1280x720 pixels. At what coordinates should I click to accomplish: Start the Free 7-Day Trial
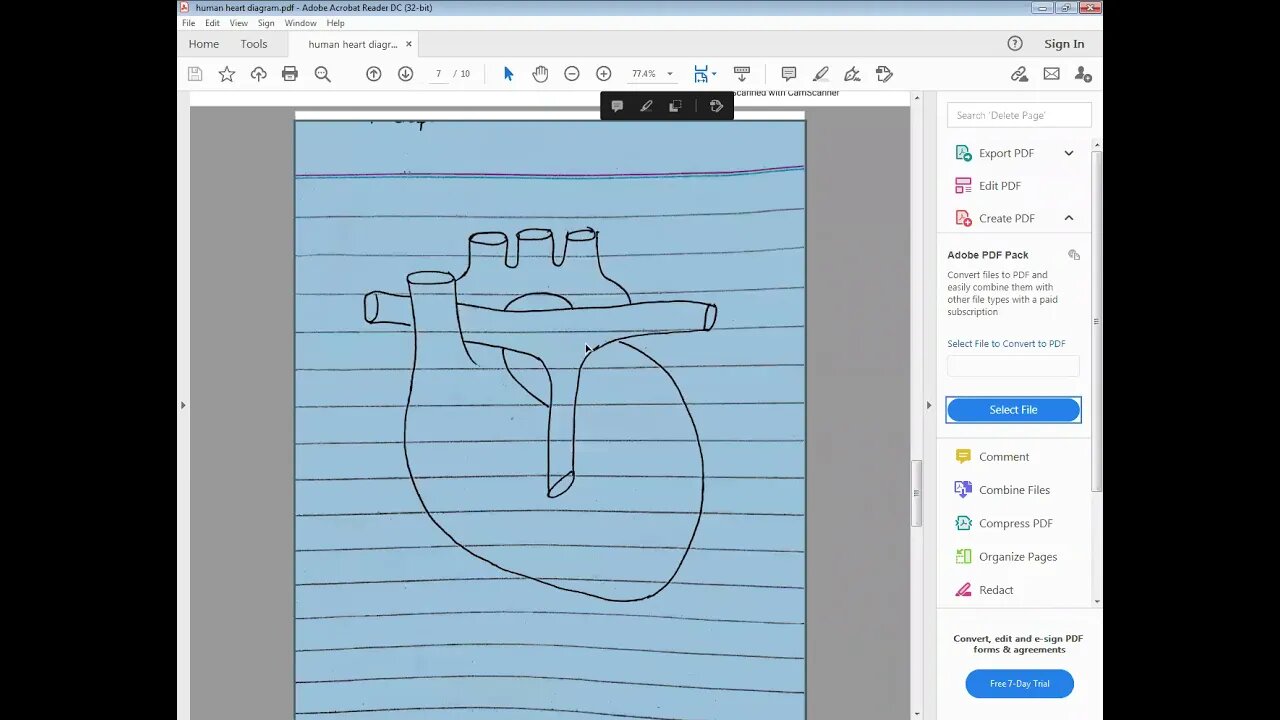[1020, 684]
